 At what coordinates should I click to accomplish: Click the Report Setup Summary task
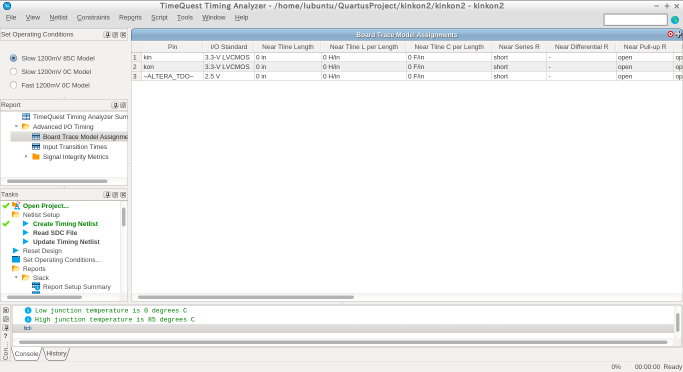pyautogui.click(x=77, y=287)
